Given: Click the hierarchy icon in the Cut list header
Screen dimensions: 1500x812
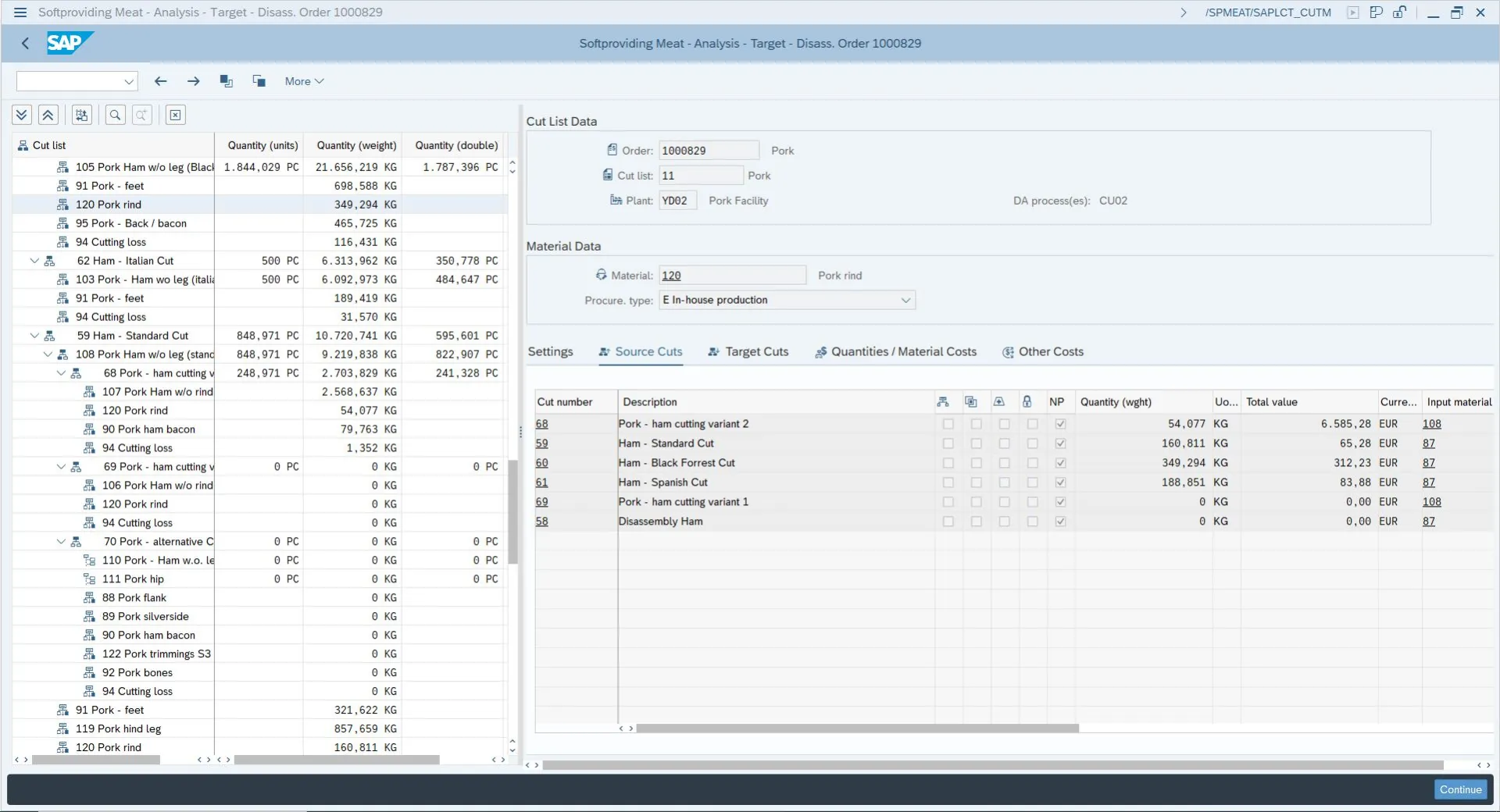Looking at the screenshot, I should (23, 145).
